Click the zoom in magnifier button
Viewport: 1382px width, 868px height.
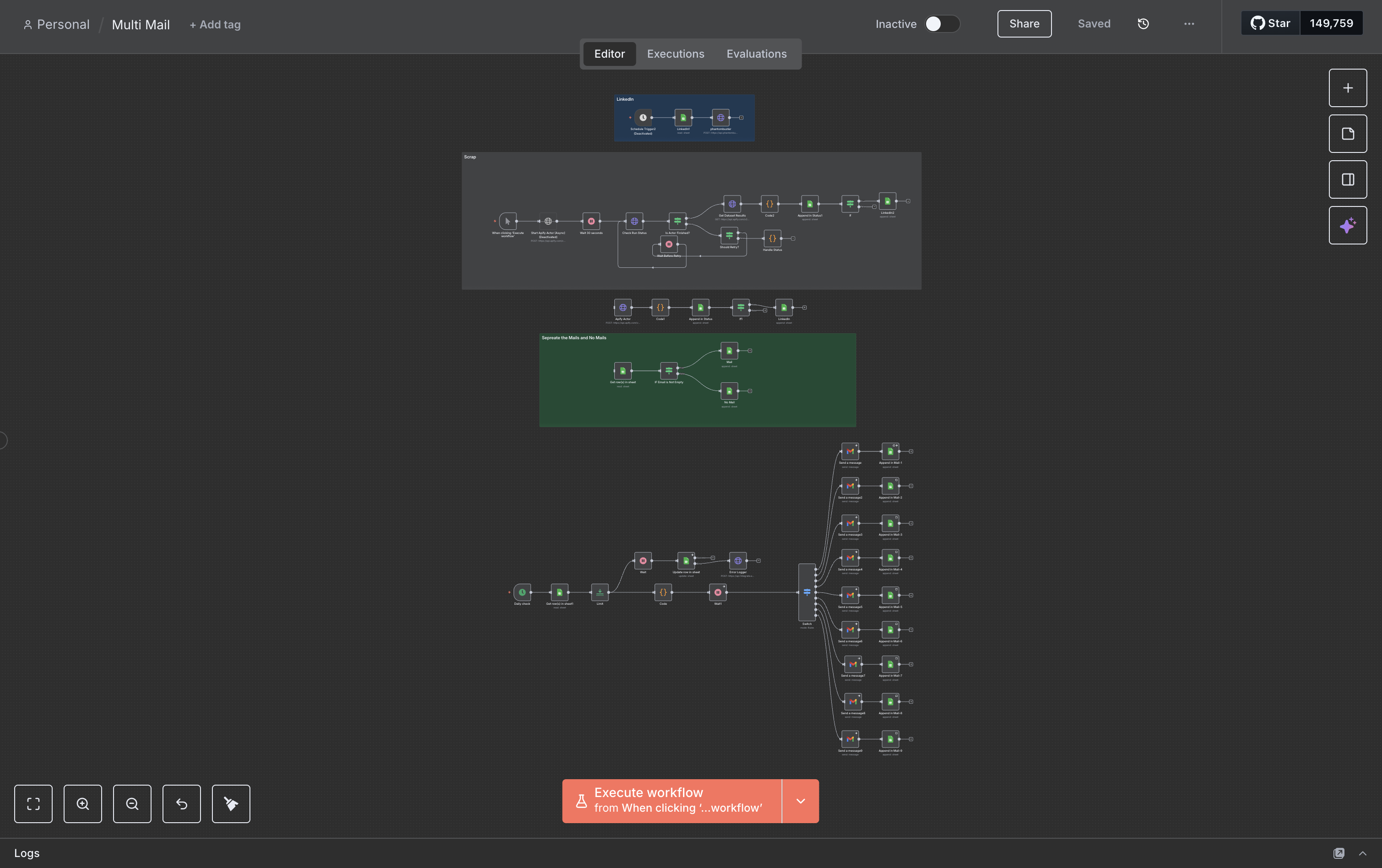point(83,804)
